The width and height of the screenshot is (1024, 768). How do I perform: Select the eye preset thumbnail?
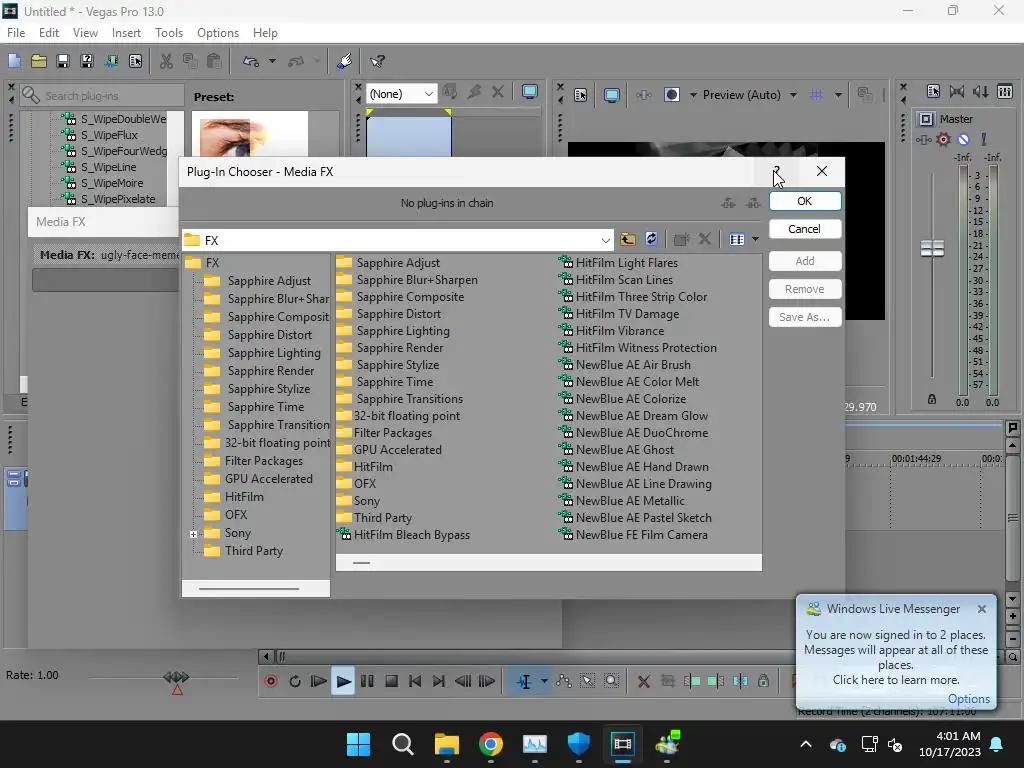point(249,135)
